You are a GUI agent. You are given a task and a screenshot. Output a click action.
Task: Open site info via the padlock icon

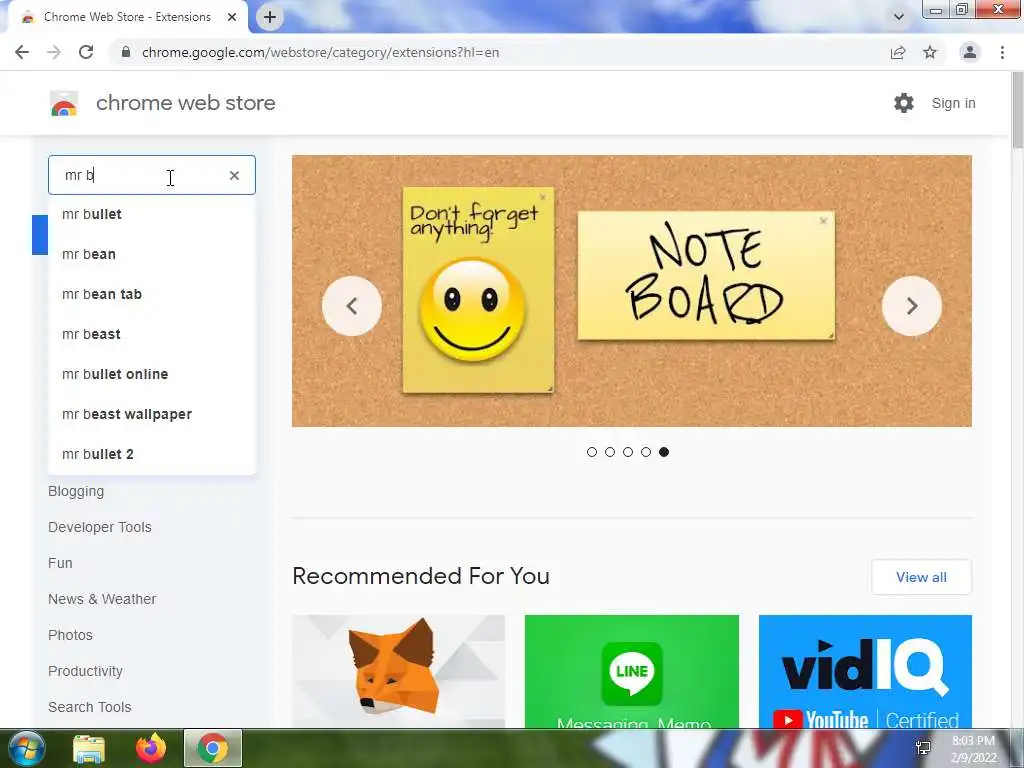(126, 52)
